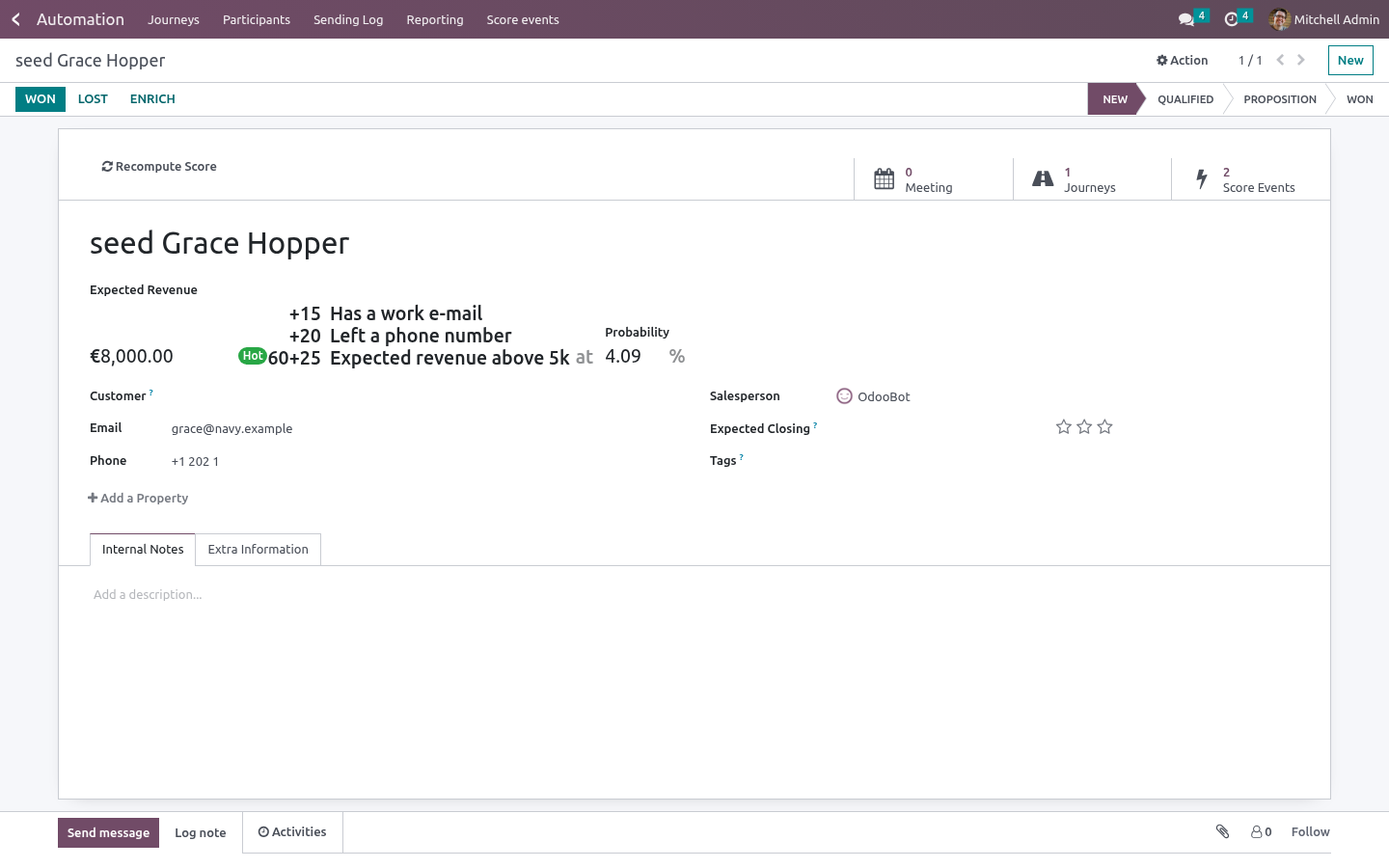Set stage to Qualified
The height and width of the screenshot is (868, 1389).
(1185, 99)
